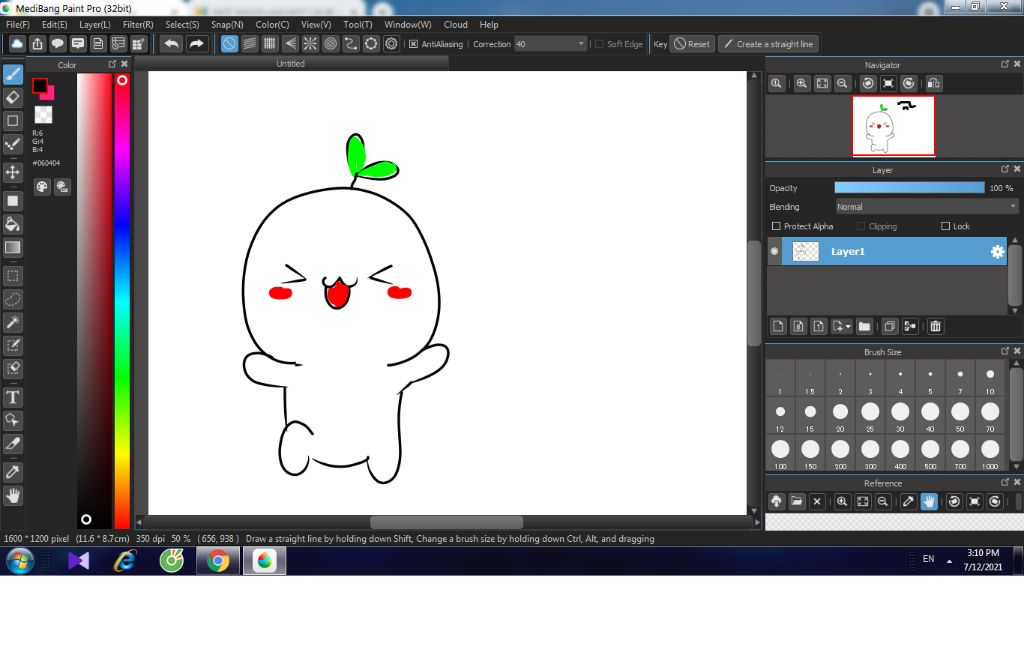Click the rainbow hue bar

pos(122,300)
